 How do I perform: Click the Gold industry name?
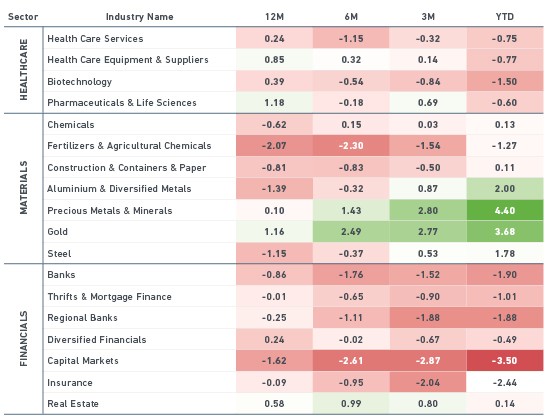(57, 232)
